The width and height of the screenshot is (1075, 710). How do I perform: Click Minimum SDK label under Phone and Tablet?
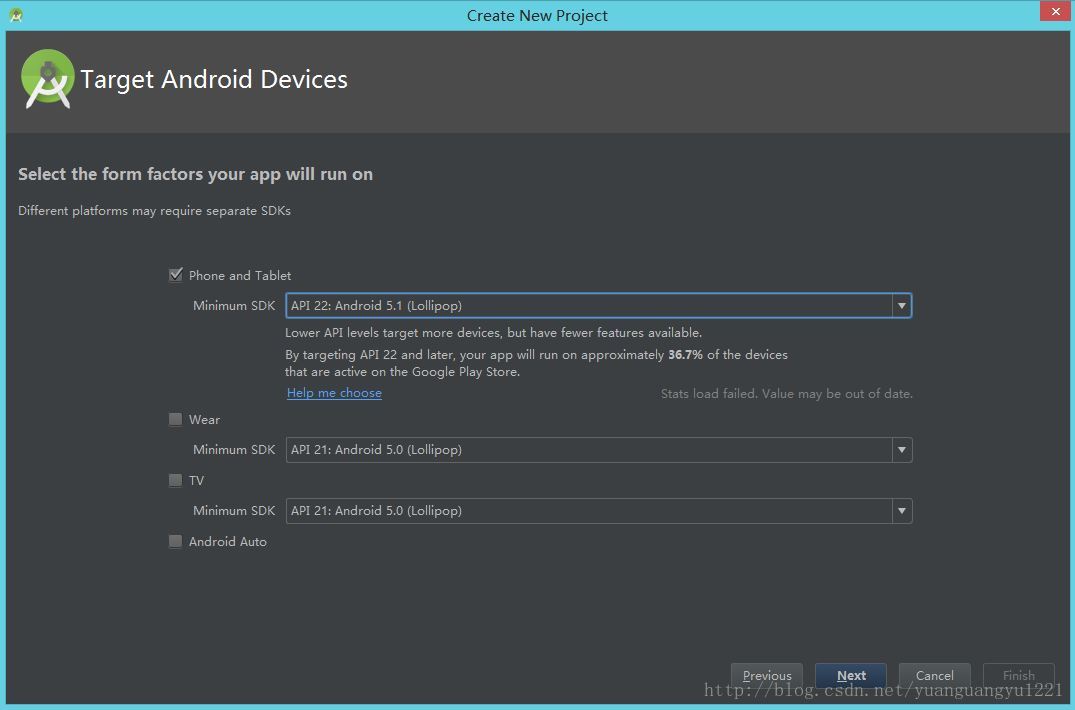click(234, 306)
